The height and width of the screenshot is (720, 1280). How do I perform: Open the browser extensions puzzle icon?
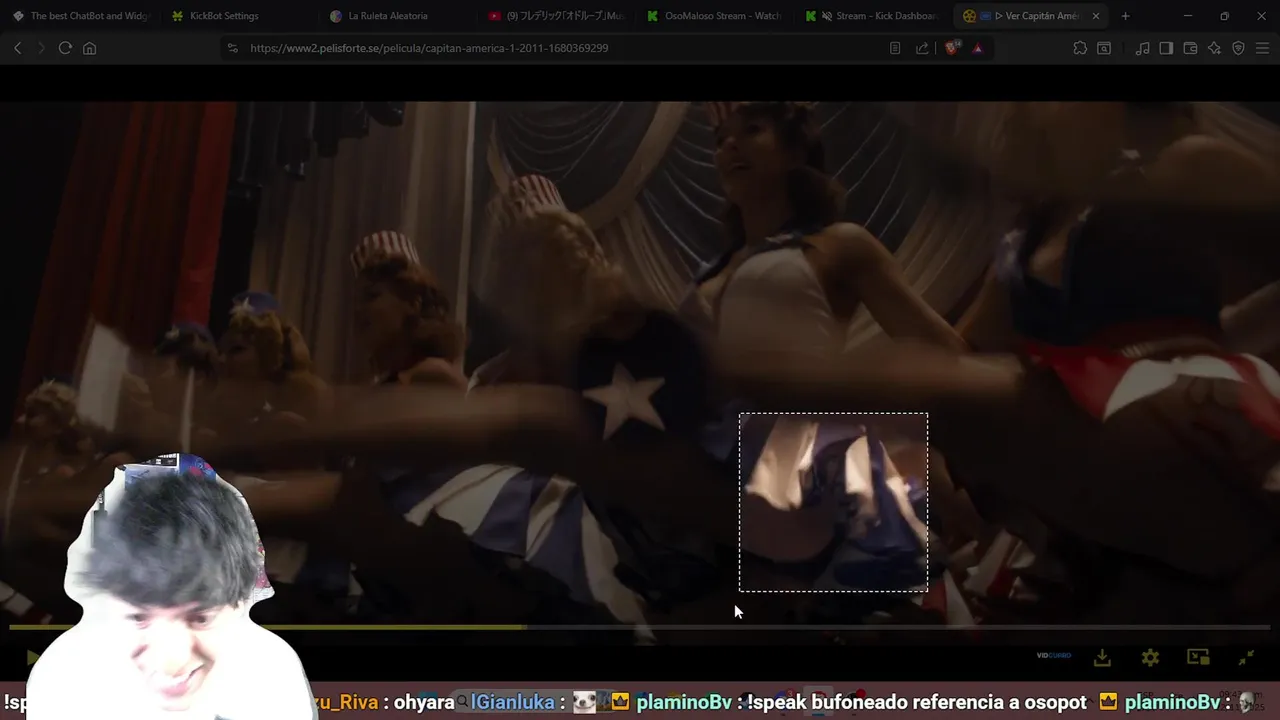[1080, 48]
